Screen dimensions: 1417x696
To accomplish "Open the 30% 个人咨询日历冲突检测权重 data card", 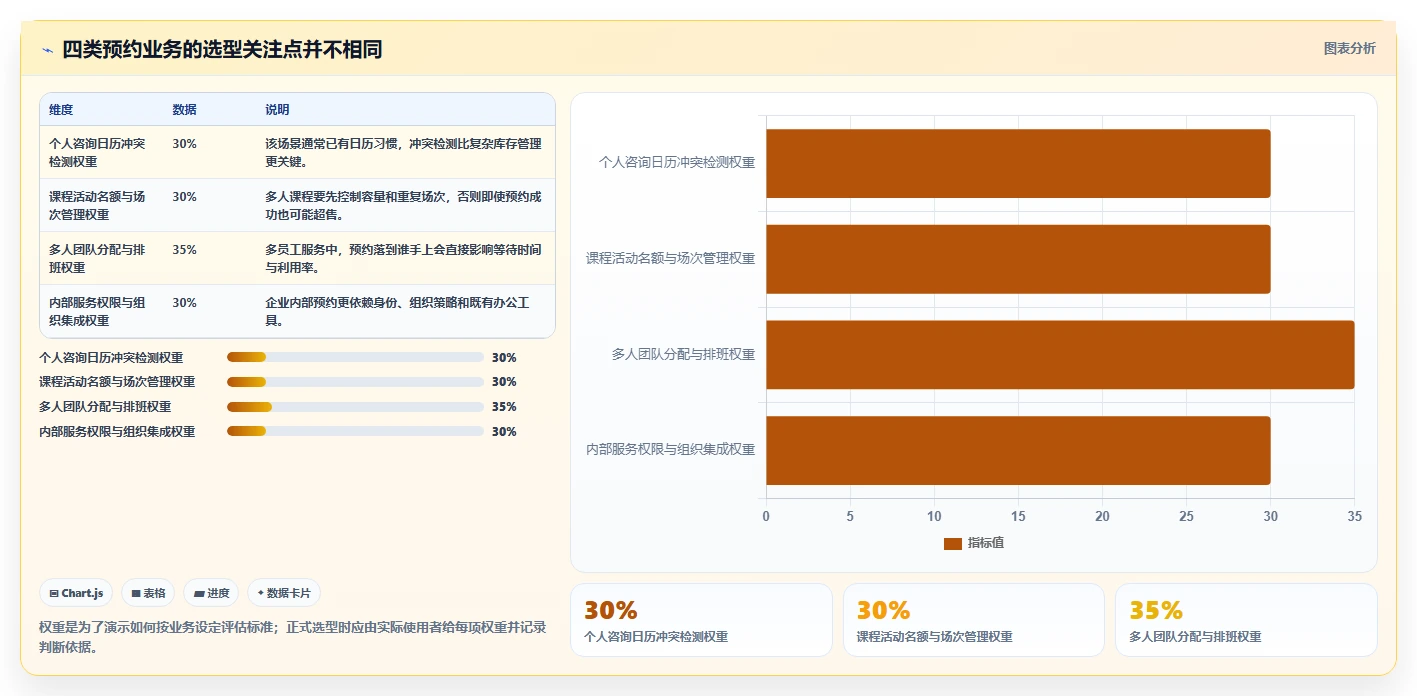I will (701, 620).
